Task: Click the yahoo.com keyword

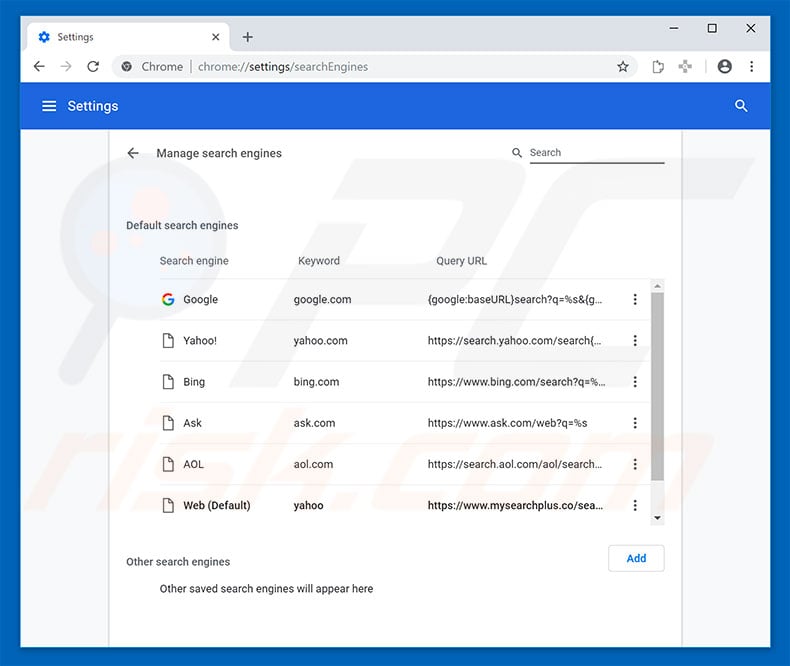Action: click(320, 341)
